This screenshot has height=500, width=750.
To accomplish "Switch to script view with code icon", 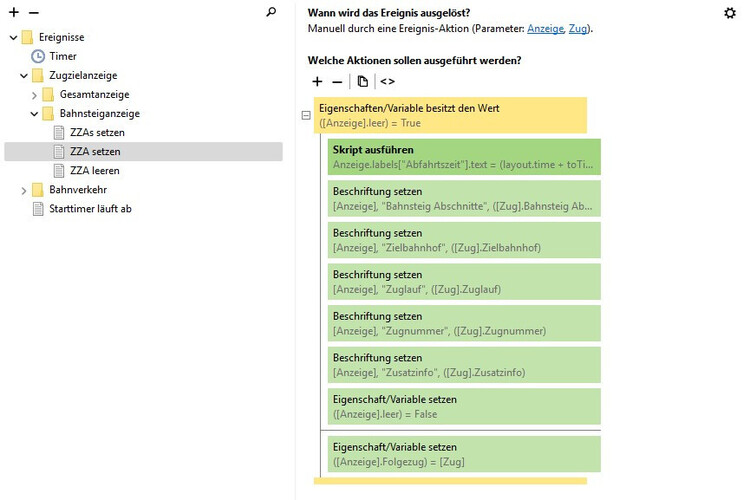I will pos(387,81).
